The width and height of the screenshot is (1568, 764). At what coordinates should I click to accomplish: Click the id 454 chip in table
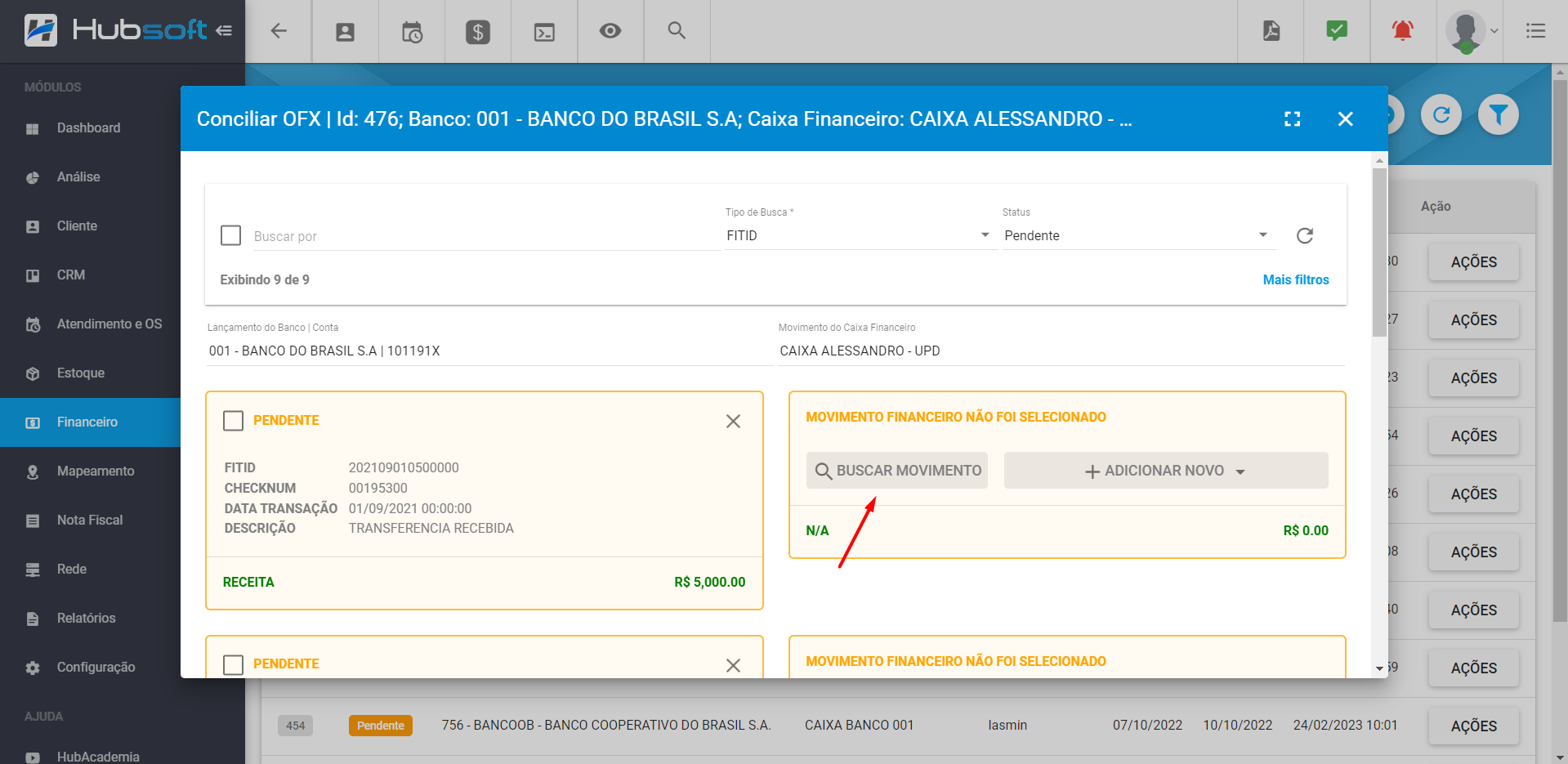[295, 726]
